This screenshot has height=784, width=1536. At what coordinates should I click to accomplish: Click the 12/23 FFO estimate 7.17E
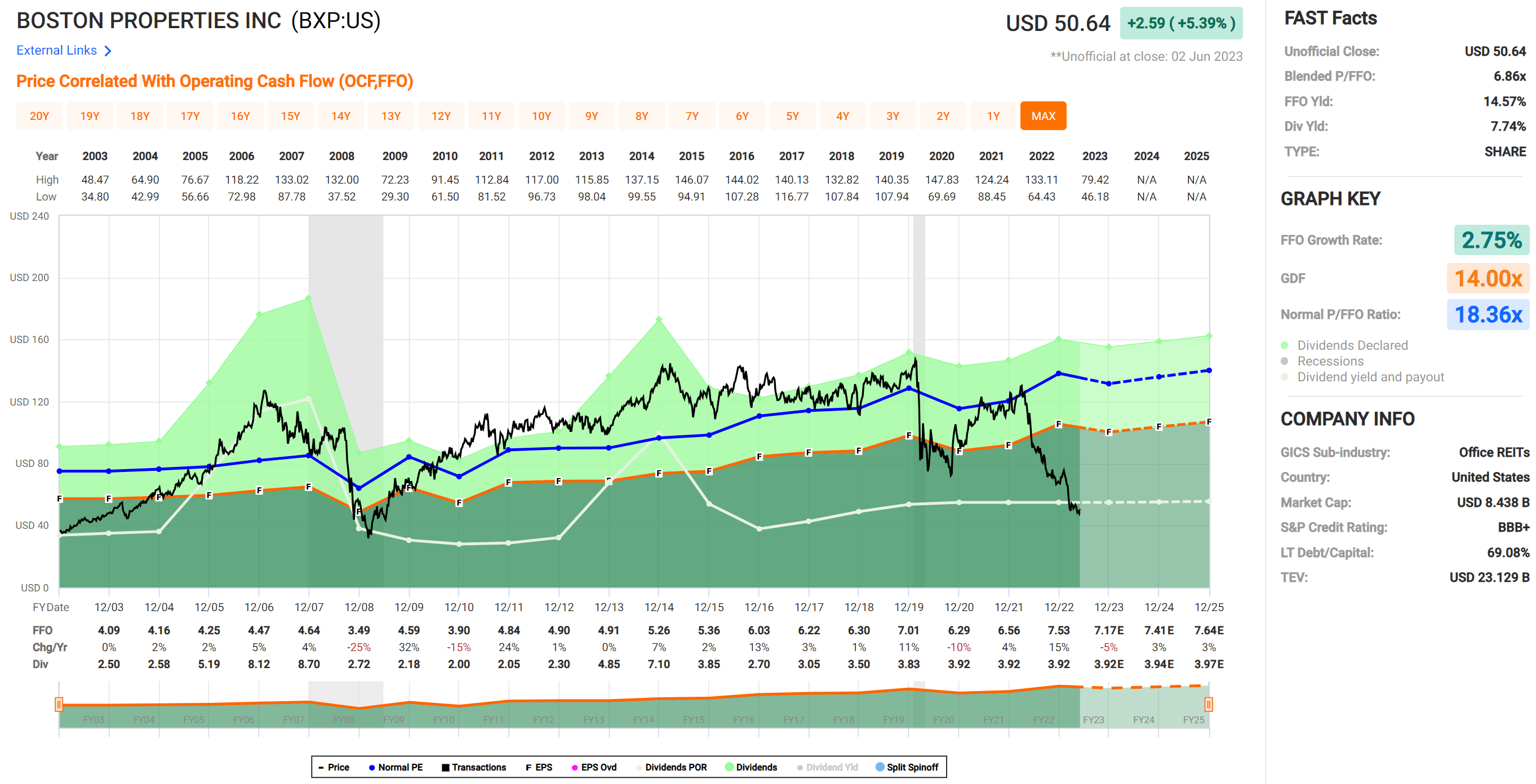pos(1108,630)
